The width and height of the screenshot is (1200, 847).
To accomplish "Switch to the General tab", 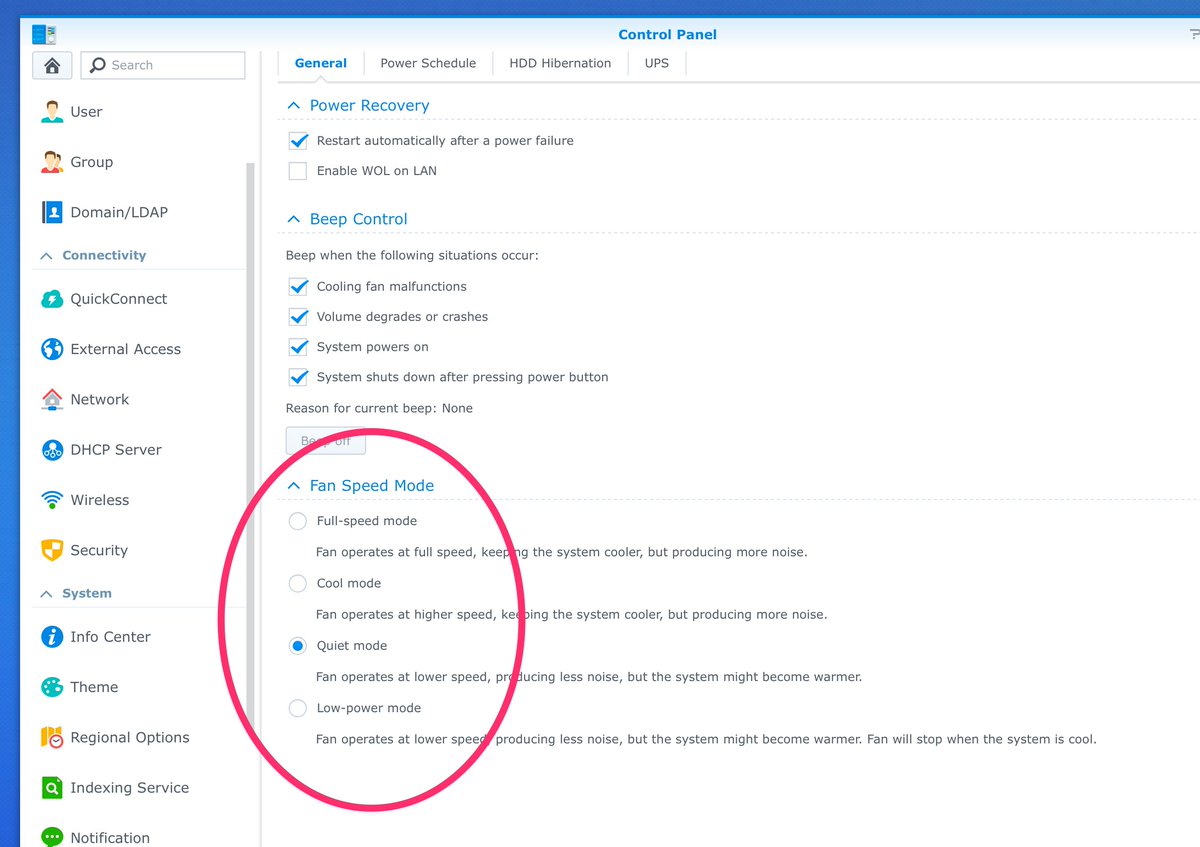I will point(321,63).
